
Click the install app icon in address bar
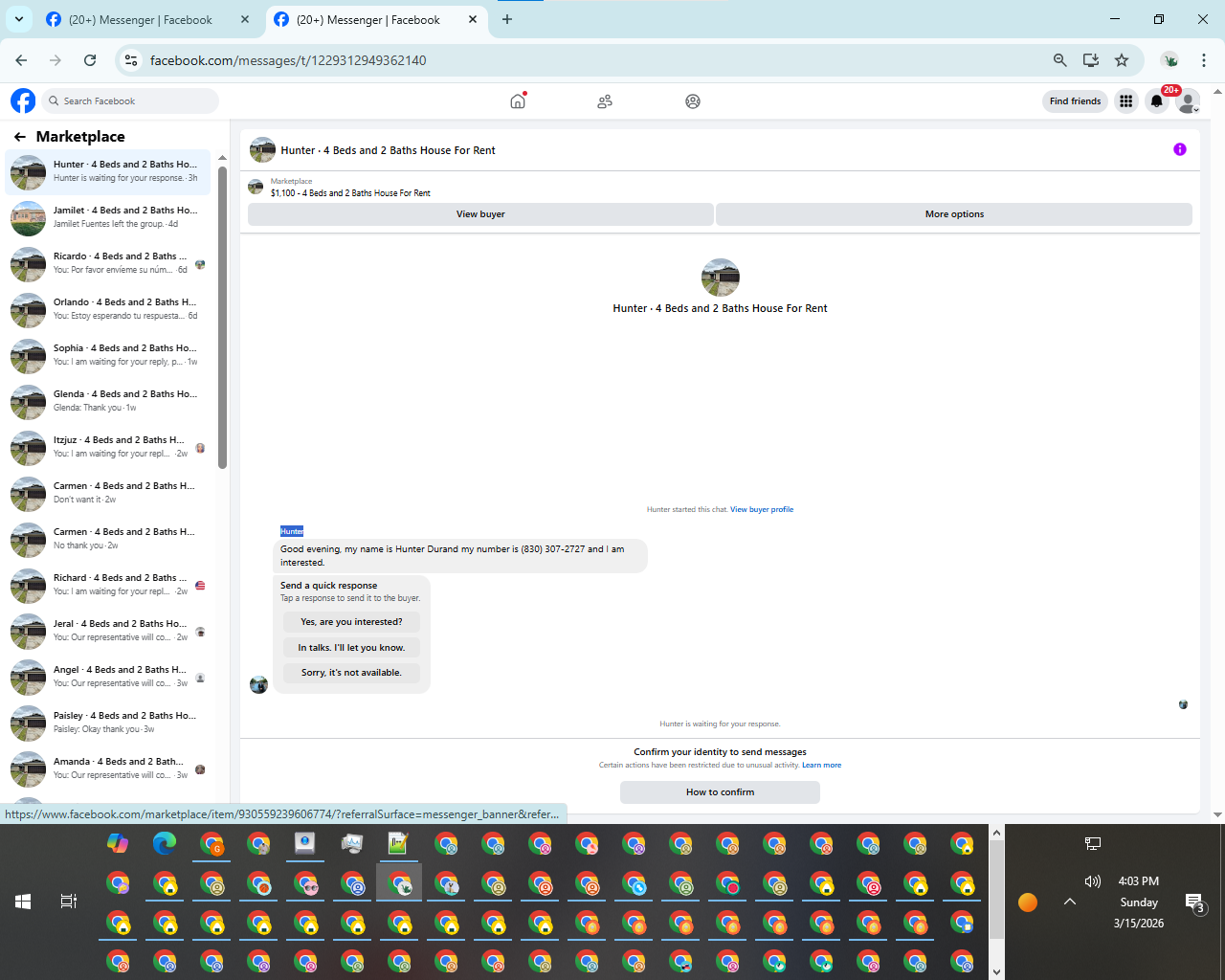(x=1091, y=60)
